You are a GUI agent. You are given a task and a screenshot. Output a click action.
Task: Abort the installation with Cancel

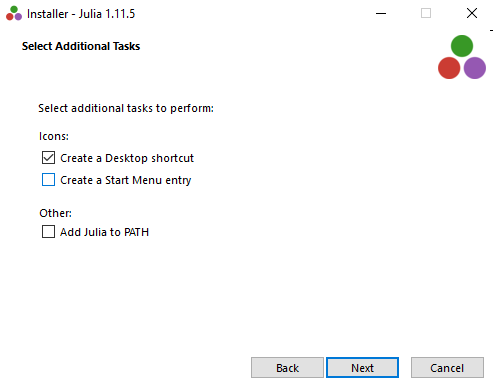click(x=447, y=368)
